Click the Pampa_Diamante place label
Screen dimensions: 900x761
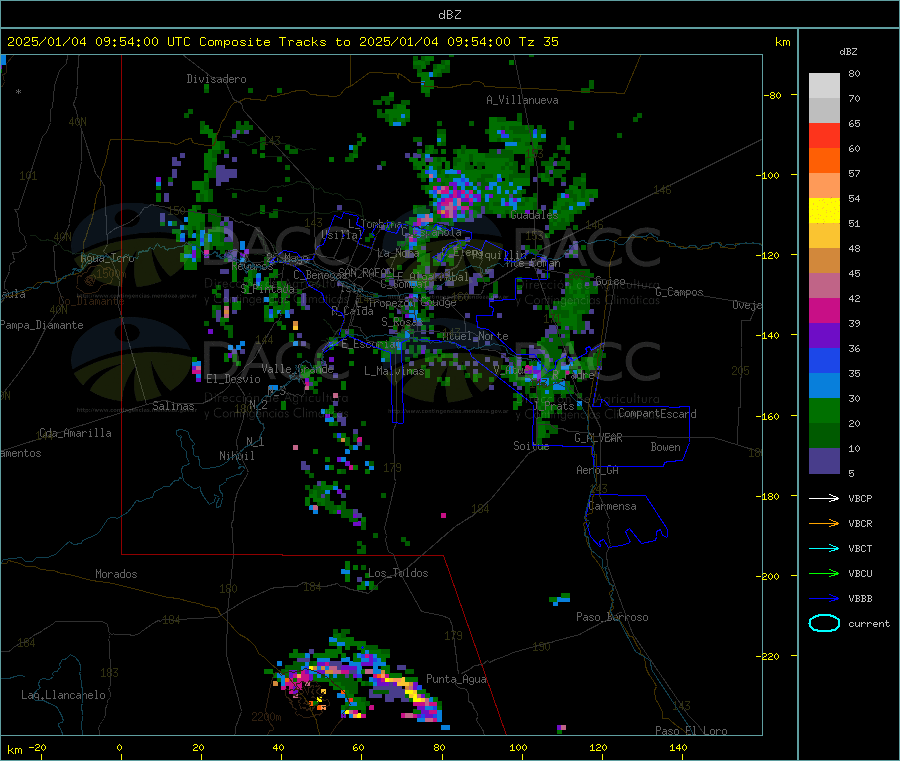[x=42, y=325]
